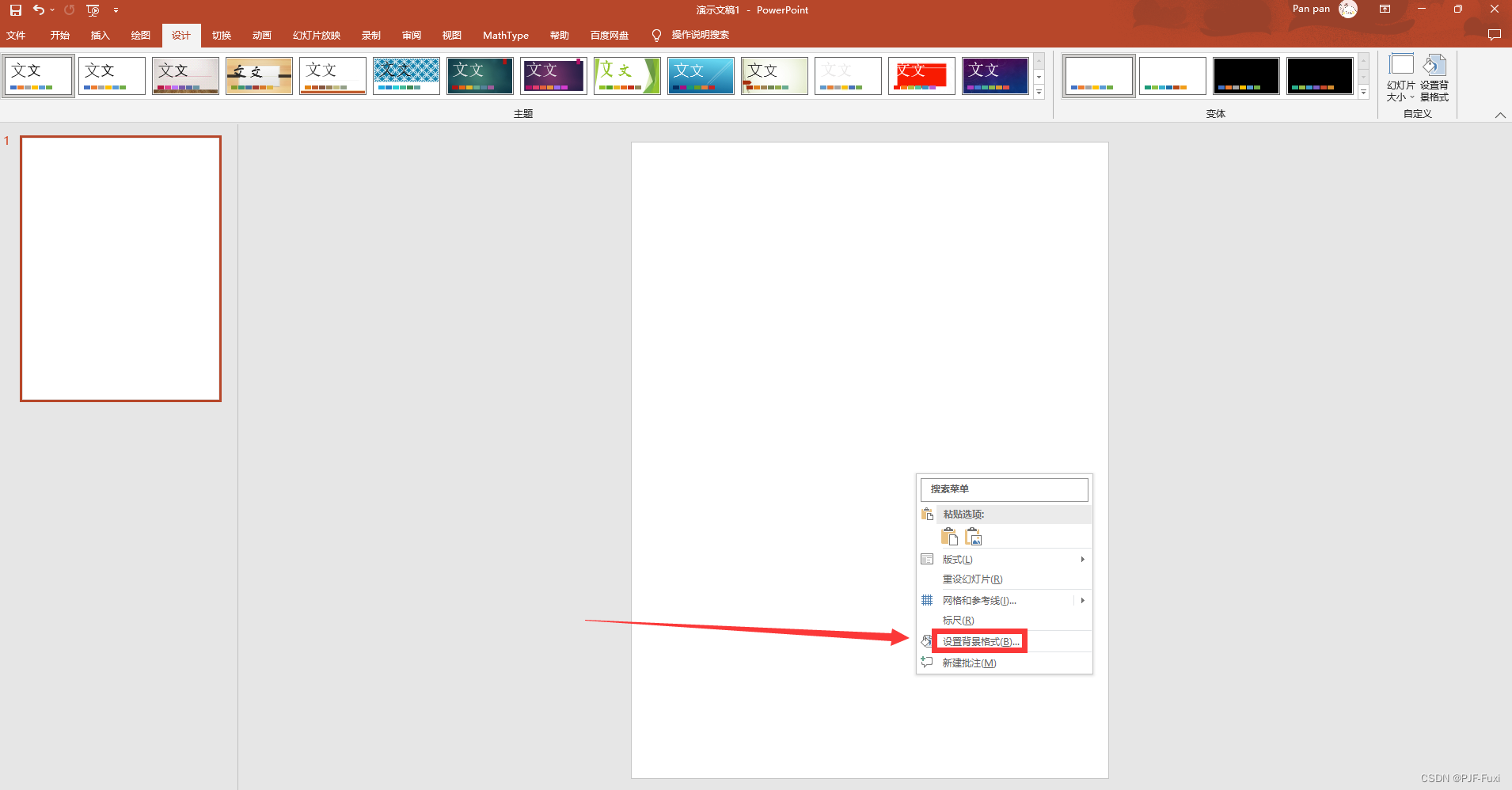Click 设置背景格式 button in ribbon

tap(1434, 78)
